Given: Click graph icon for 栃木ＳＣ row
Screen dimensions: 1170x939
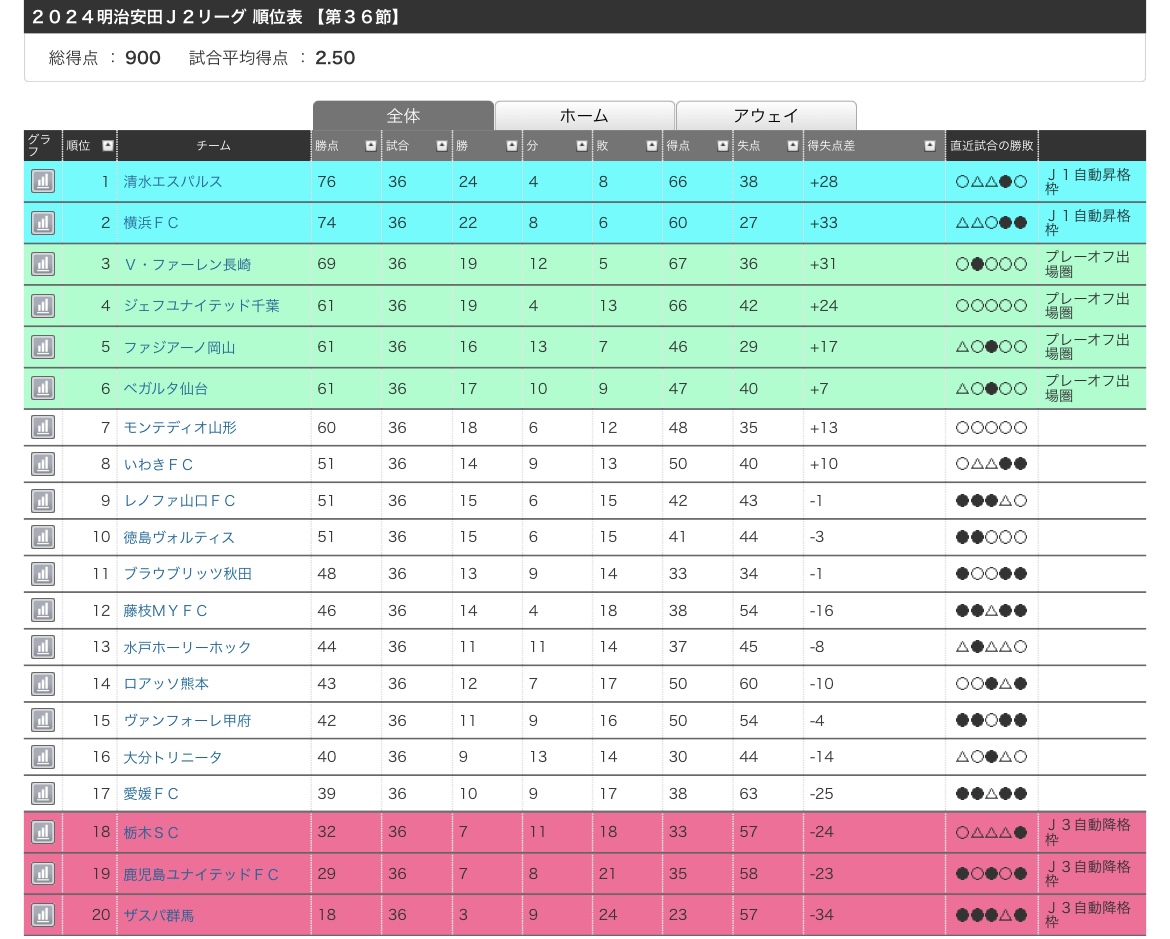Looking at the screenshot, I should (x=42, y=832).
